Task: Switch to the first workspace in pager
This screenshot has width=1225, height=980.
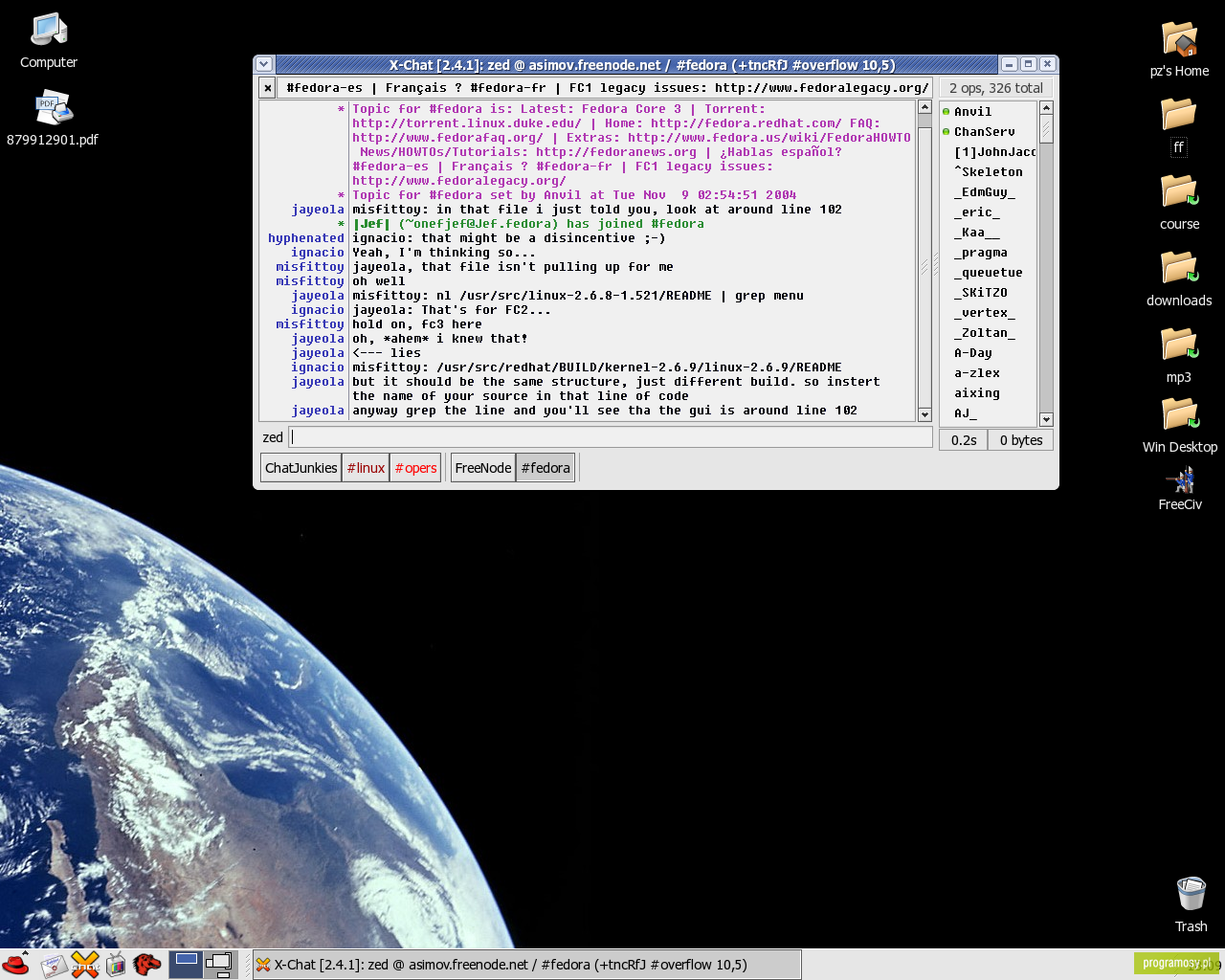Action: 187,964
